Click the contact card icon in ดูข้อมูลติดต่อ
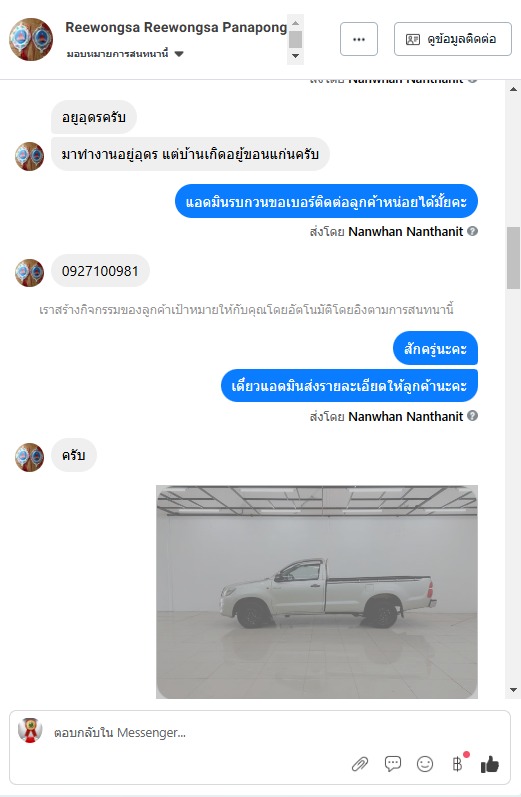 click(x=412, y=39)
